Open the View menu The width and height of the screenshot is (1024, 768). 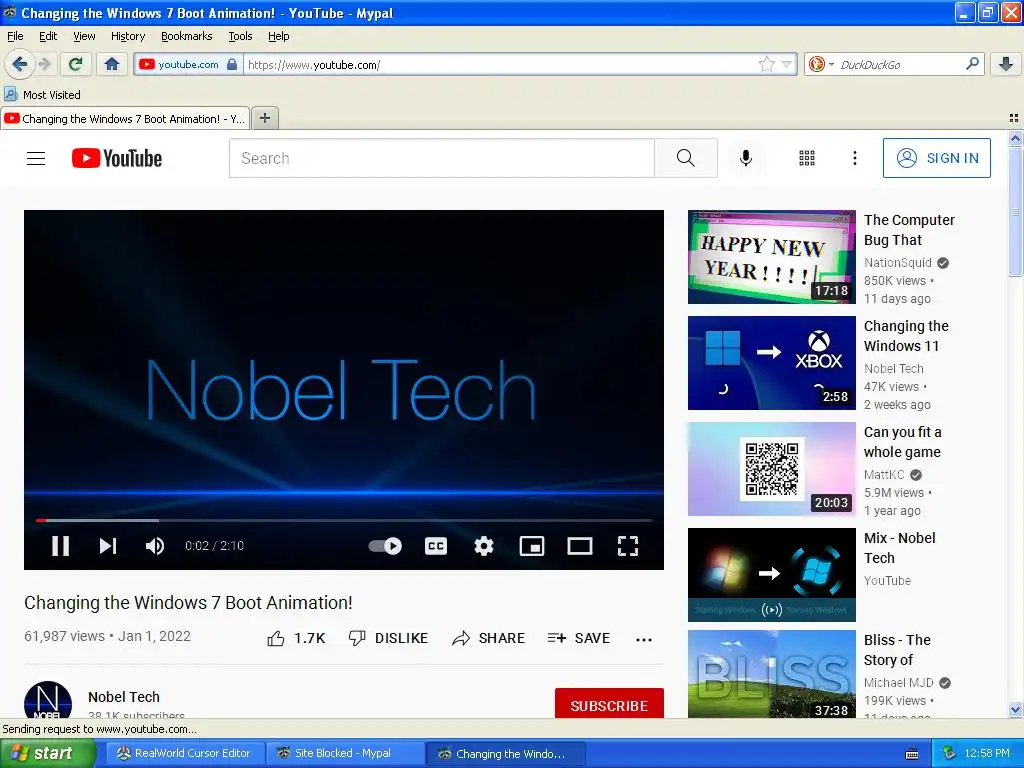tap(84, 37)
